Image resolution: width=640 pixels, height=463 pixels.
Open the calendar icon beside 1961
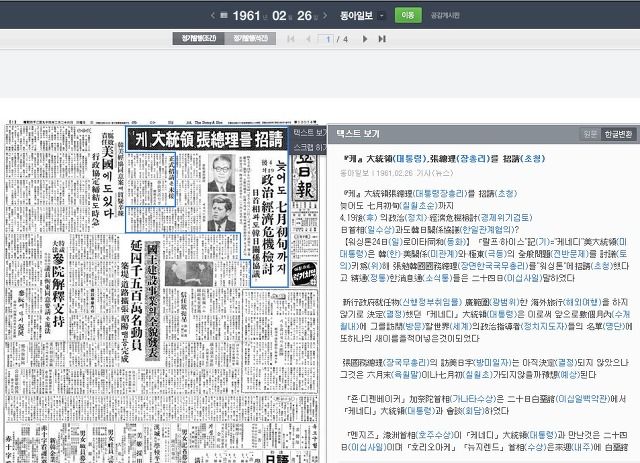coord(224,16)
